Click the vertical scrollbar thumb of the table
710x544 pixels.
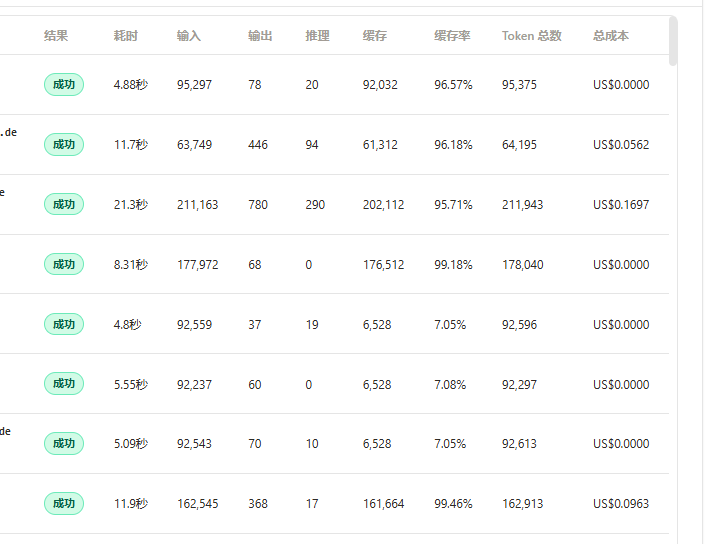point(673,41)
